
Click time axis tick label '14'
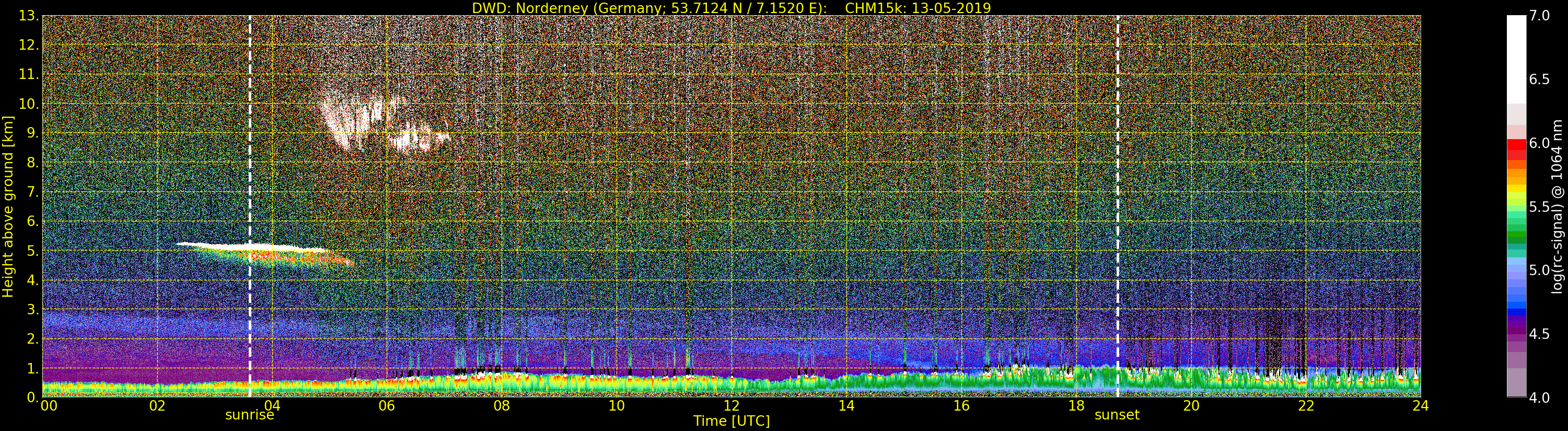846,406
